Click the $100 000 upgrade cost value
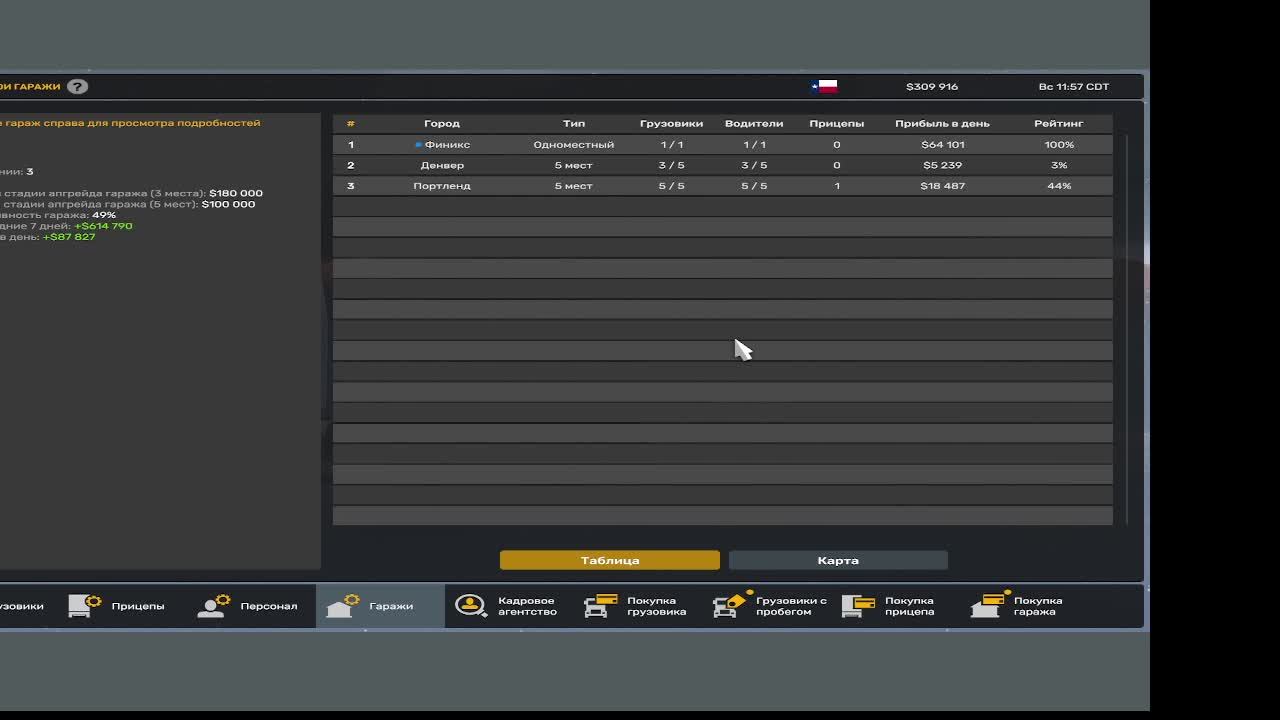Viewport: 1280px width, 720px height. 228,204
